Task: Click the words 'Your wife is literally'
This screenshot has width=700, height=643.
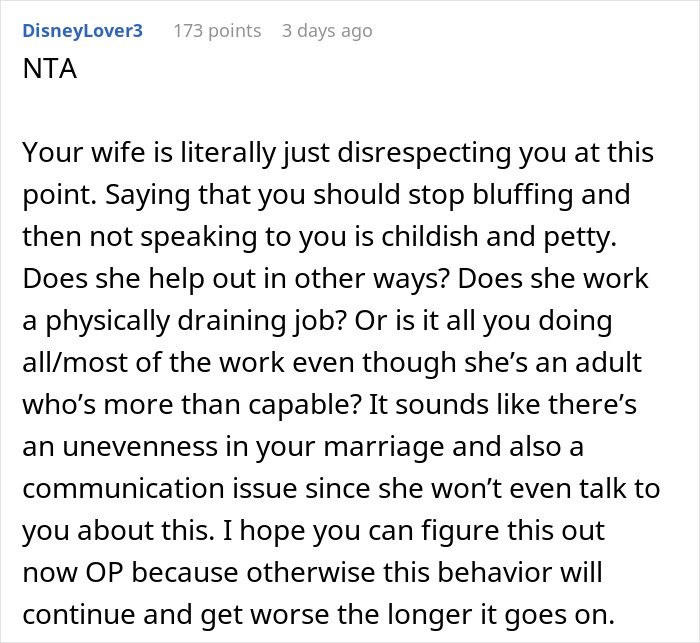Action: (149, 153)
